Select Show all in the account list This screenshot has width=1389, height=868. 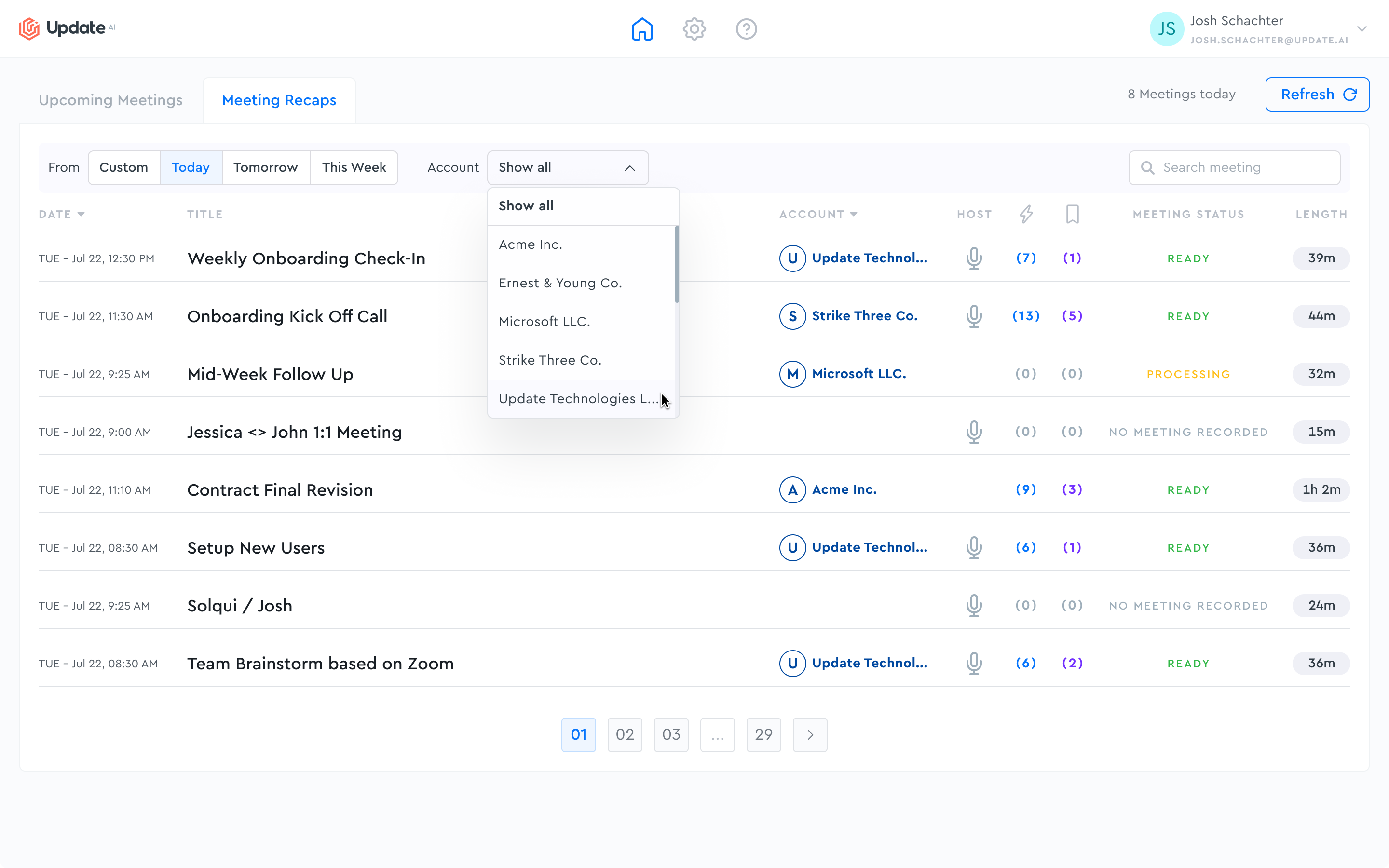click(583, 206)
